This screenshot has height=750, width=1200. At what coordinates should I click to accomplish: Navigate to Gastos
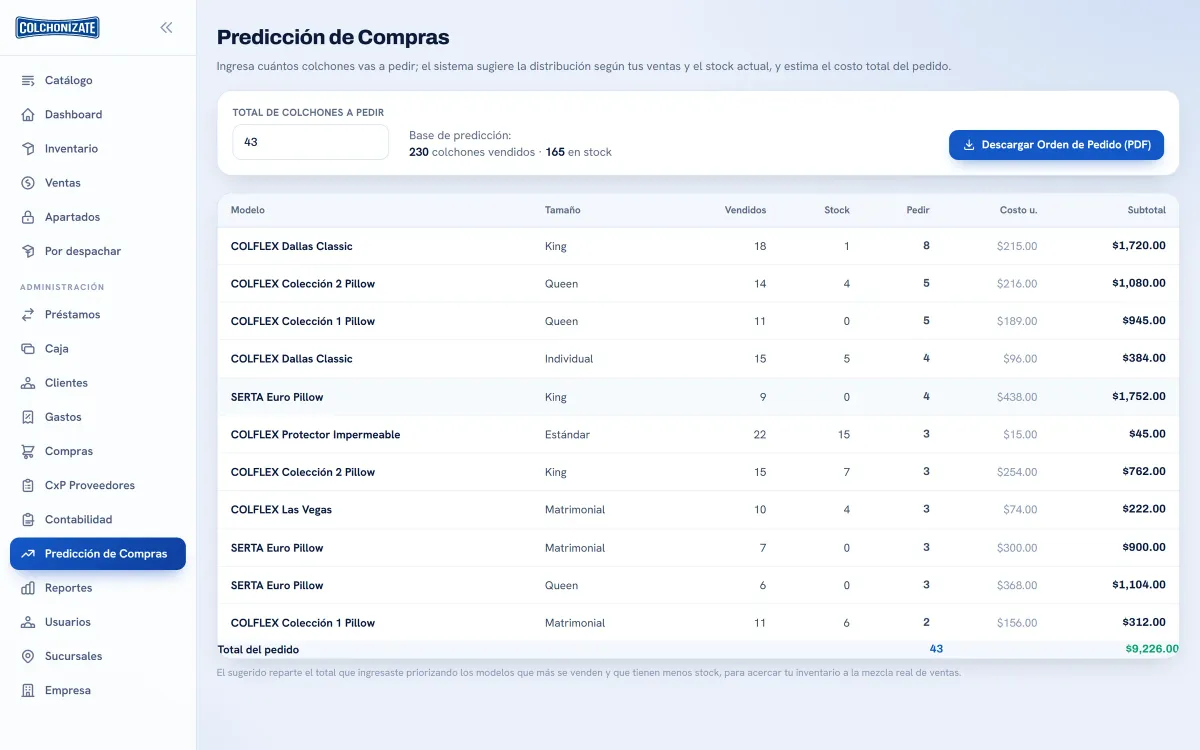pos(98,417)
